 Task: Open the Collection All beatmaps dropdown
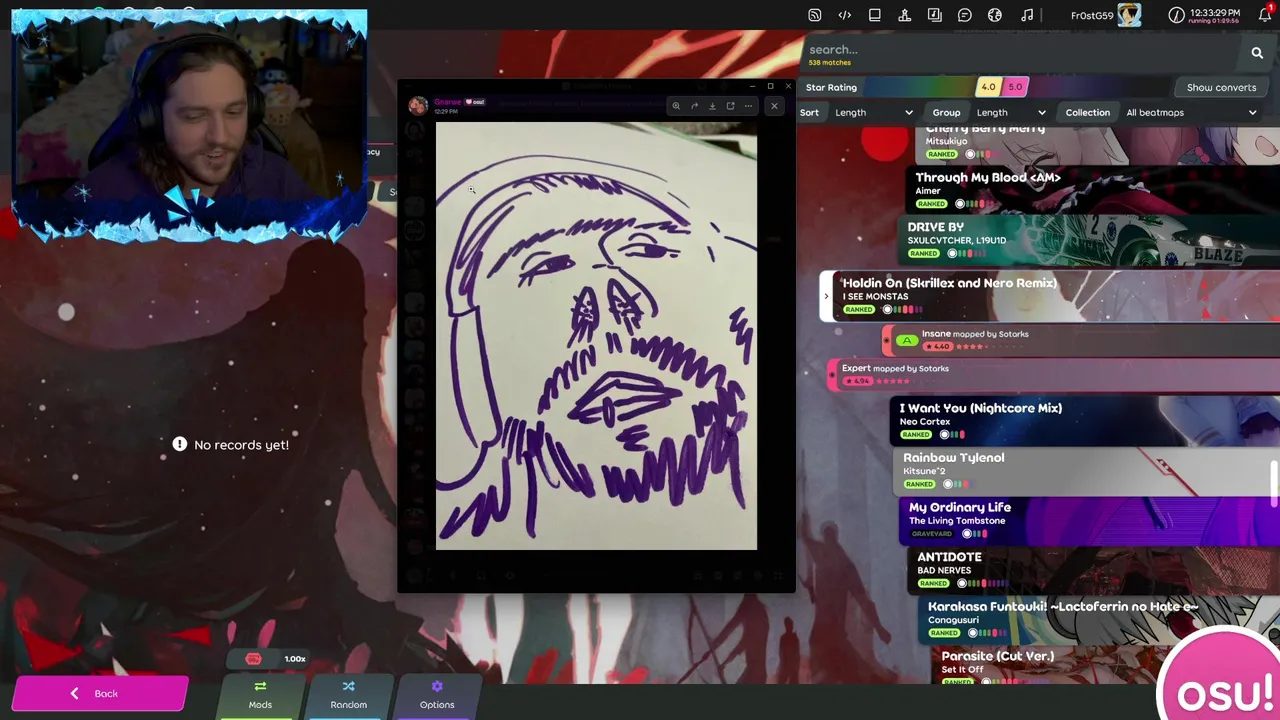point(1190,113)
